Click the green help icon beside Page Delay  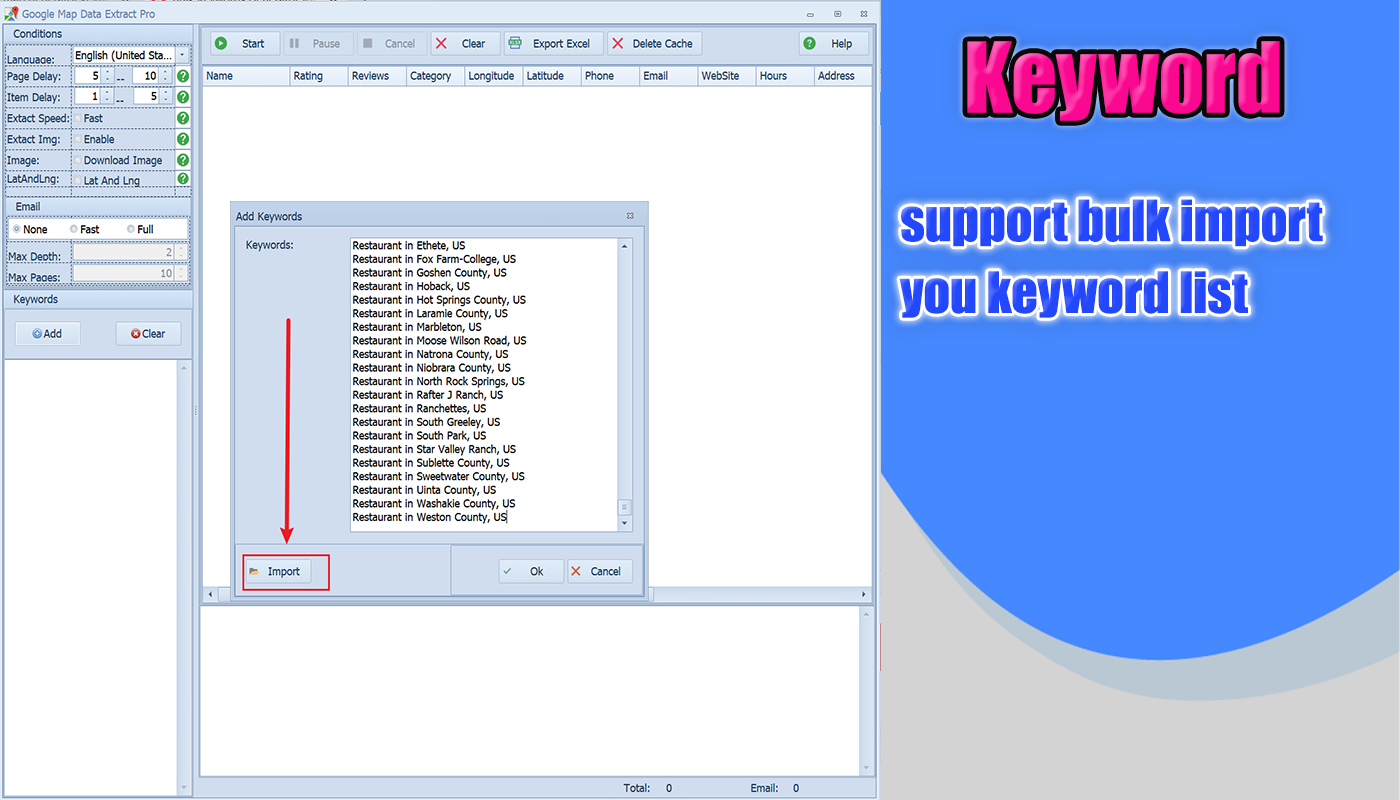tap(183, 76)
